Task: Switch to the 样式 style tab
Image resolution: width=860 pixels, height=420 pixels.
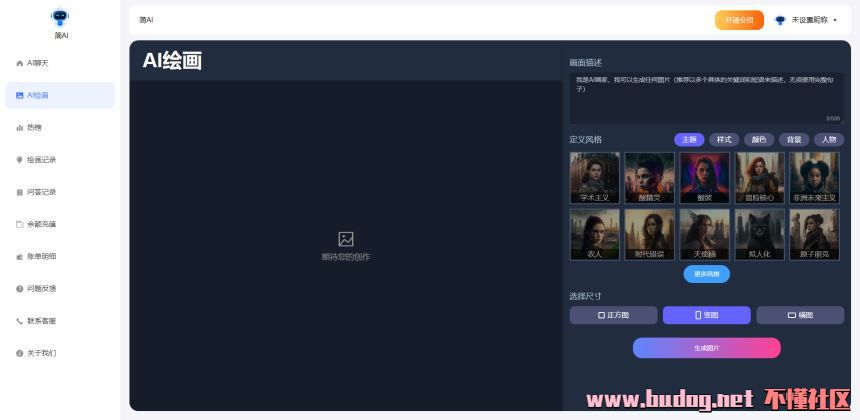Action: 724,140
